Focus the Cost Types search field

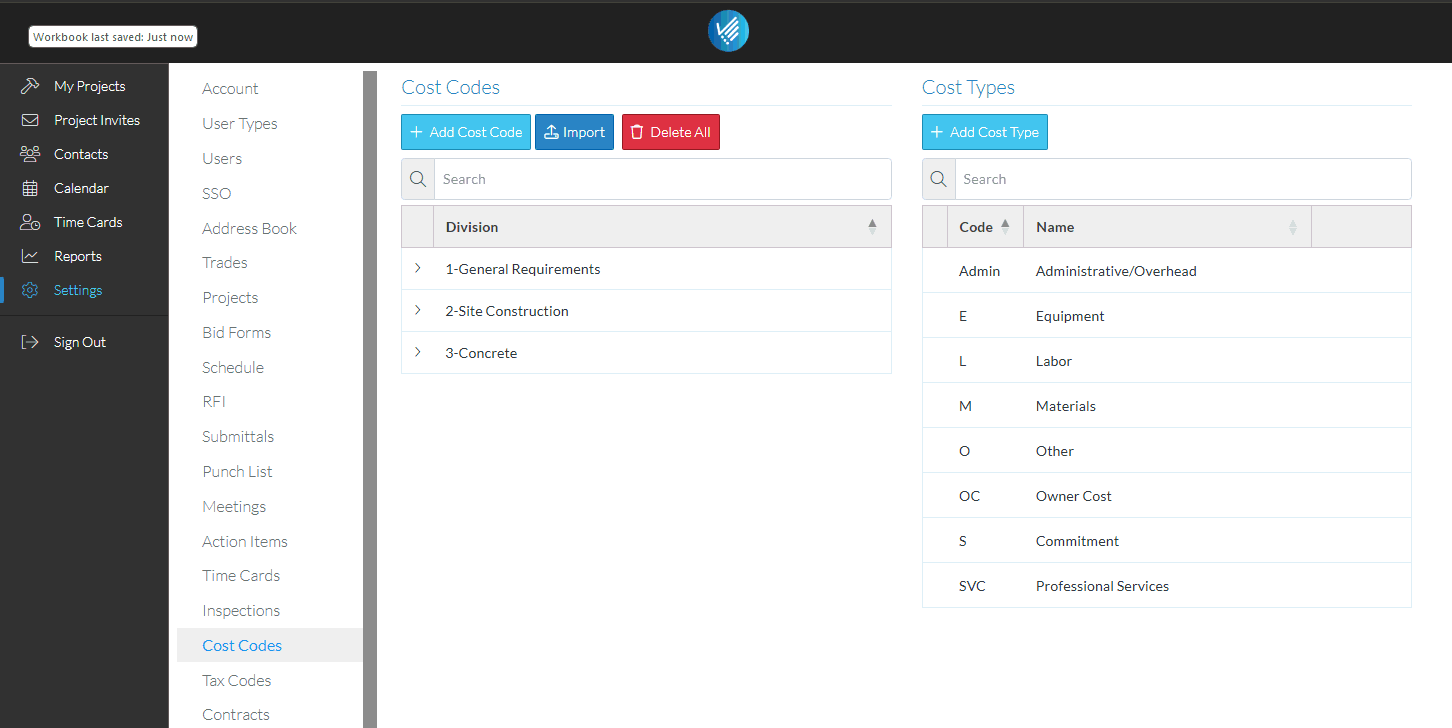(1182, 179)
